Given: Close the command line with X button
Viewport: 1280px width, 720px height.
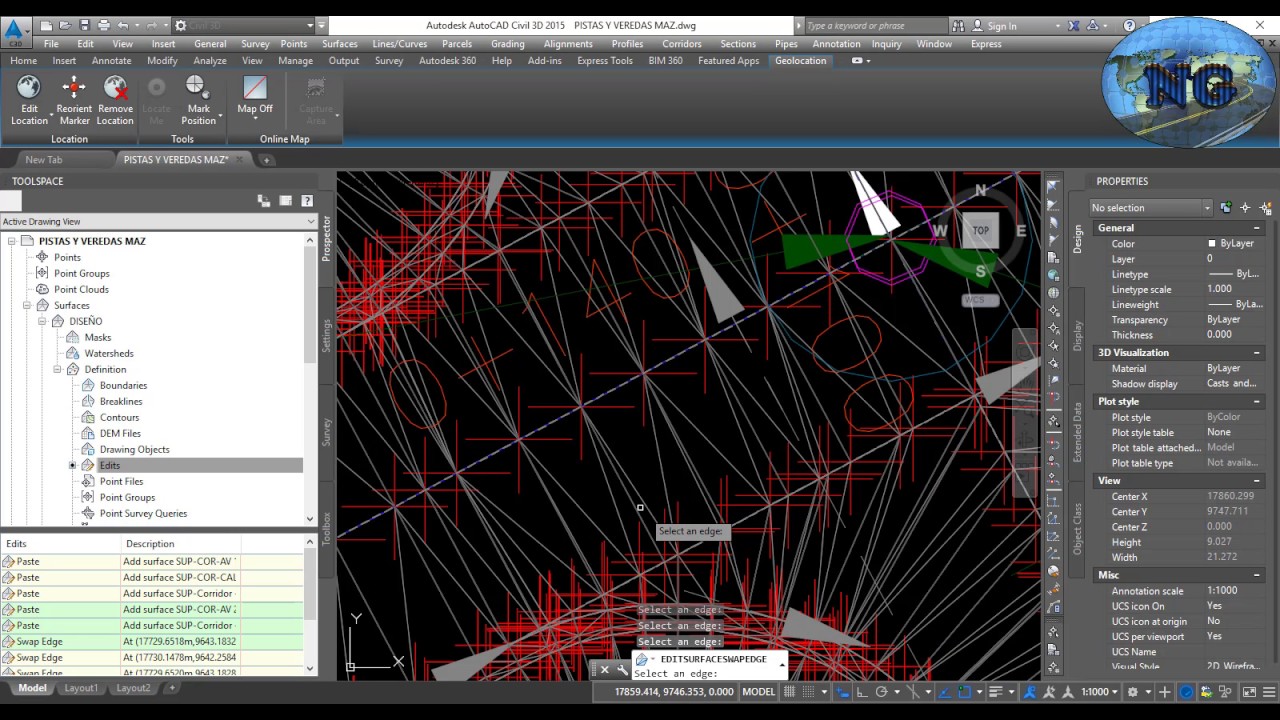Looking at the screenshot, I should click(x=604, y=670).
